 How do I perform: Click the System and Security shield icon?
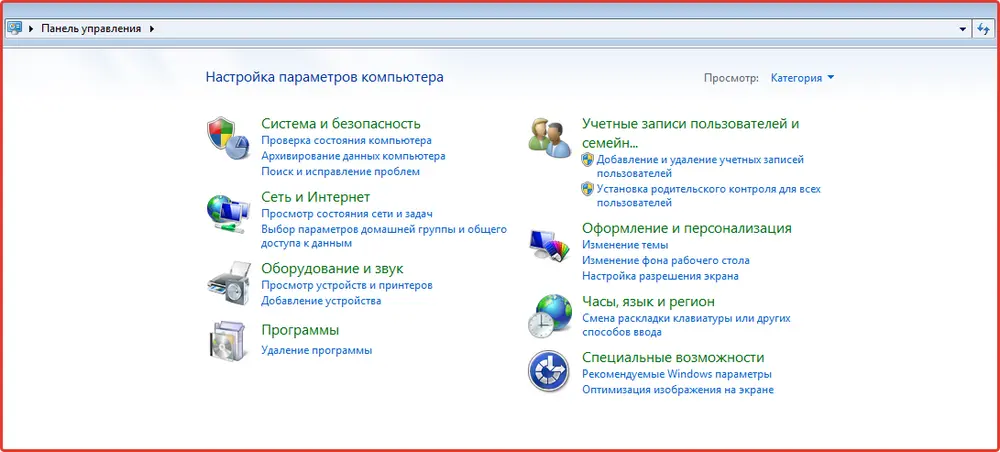[228, 138]
